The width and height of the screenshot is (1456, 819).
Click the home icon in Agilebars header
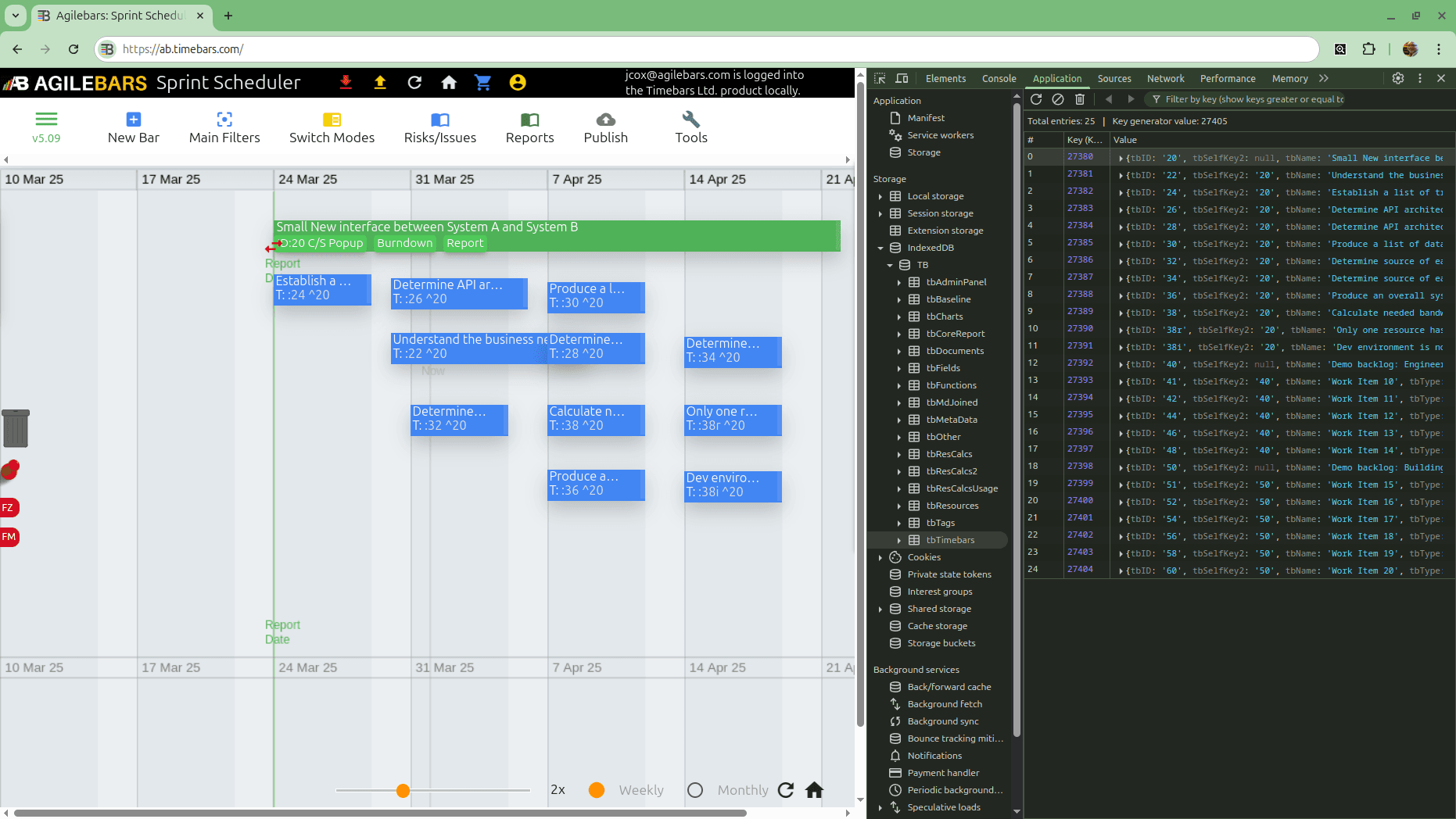pos(449,82)
